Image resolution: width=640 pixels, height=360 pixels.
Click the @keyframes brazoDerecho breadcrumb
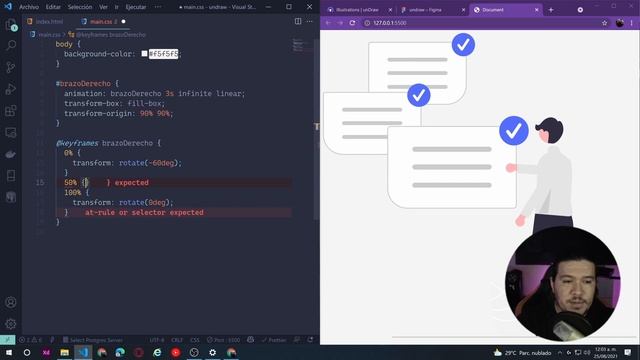pos(111,35)
